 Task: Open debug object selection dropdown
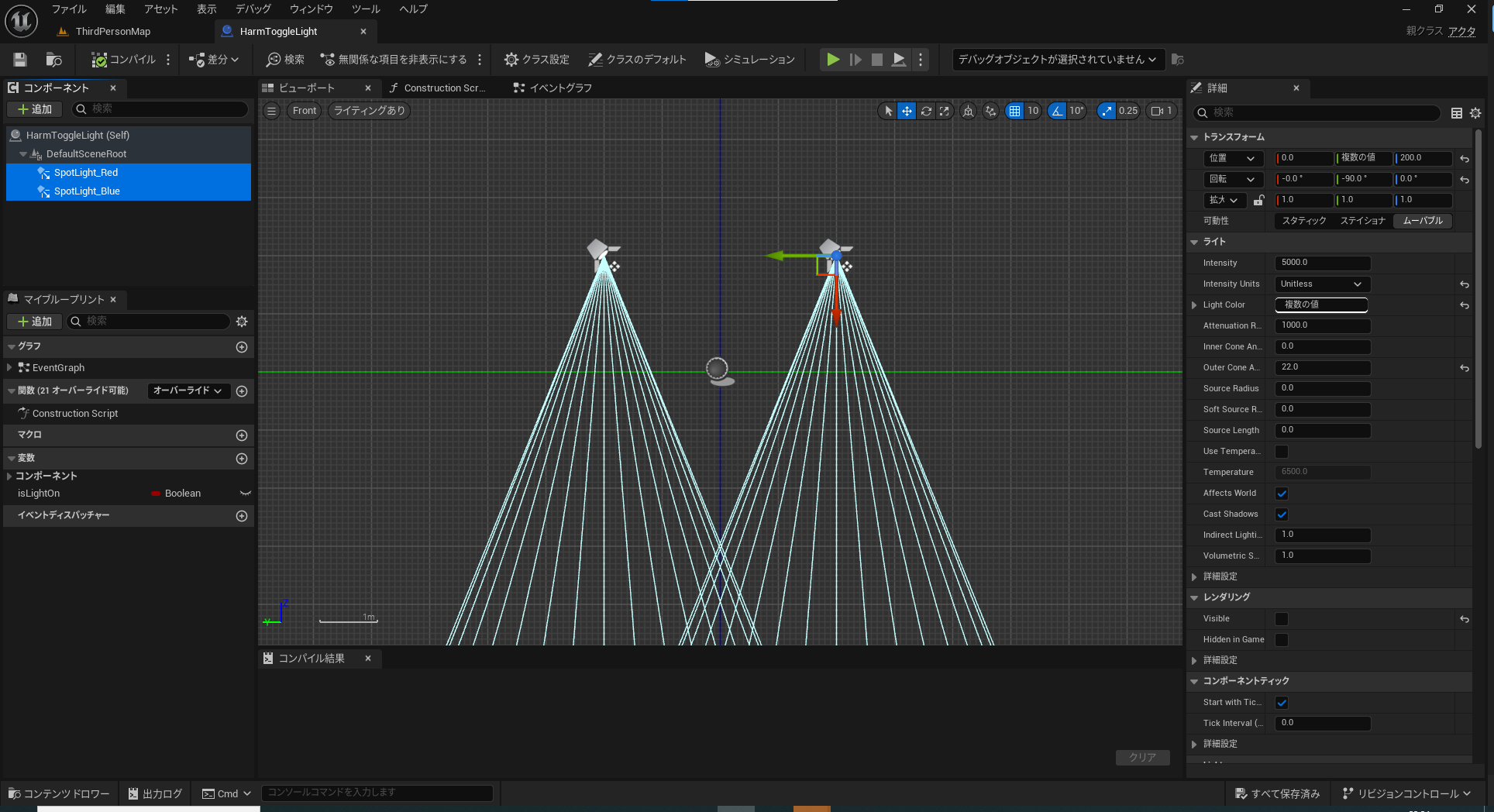coord(1058,60)
